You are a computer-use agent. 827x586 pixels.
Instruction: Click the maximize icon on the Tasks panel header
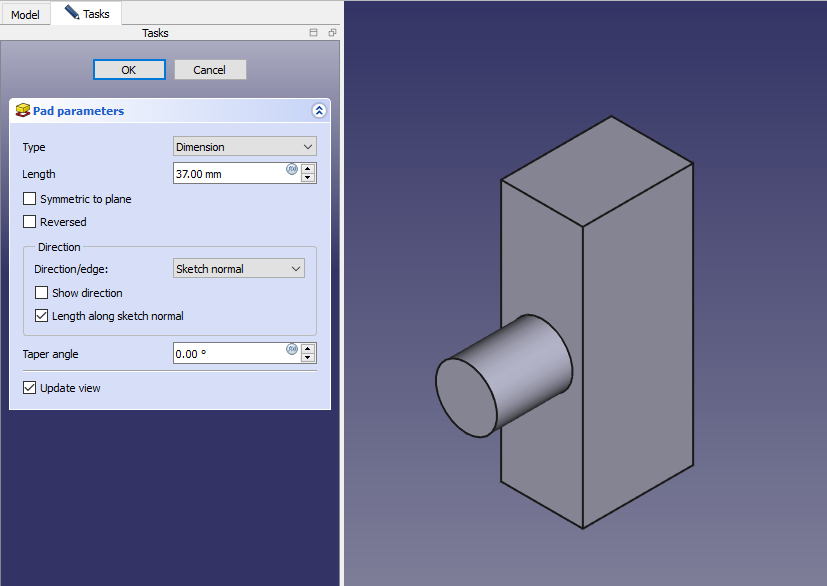coord(313,33)
